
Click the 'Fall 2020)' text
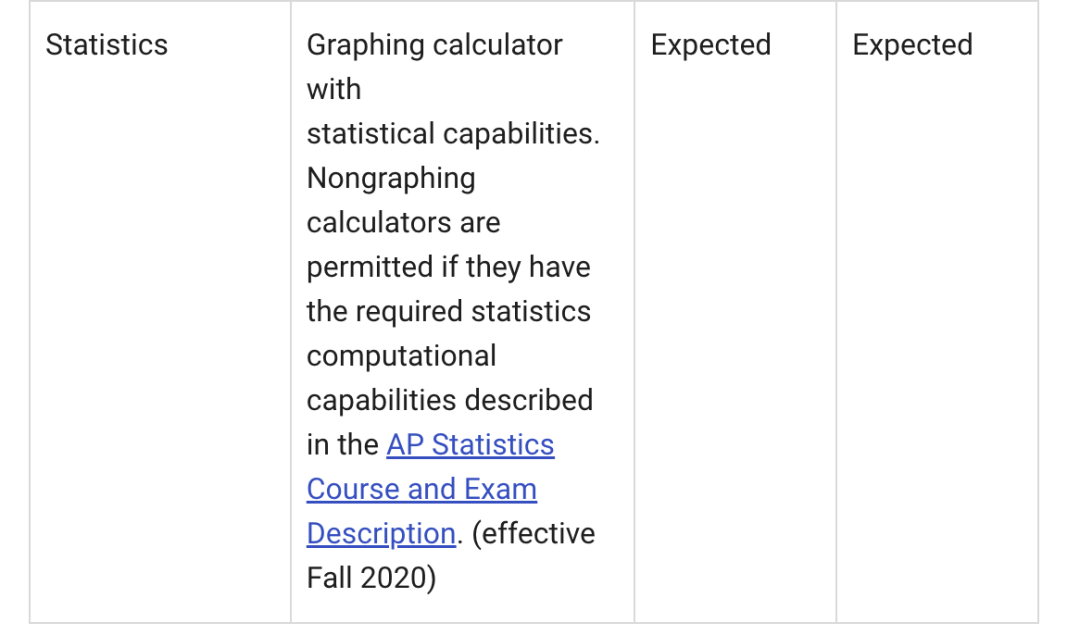371,578
